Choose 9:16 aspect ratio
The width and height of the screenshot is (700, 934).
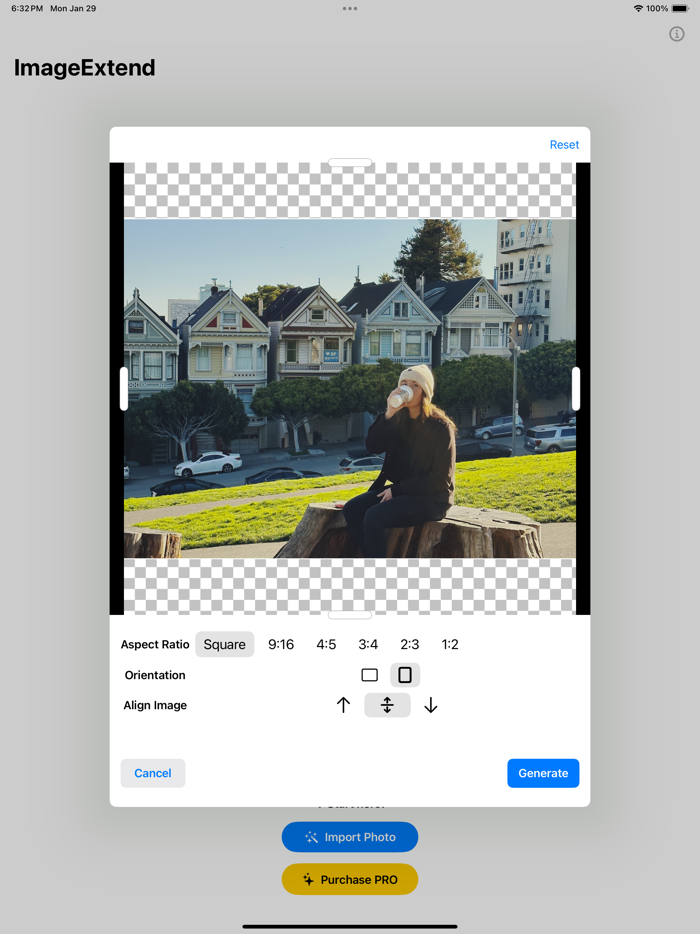(281, 645)
